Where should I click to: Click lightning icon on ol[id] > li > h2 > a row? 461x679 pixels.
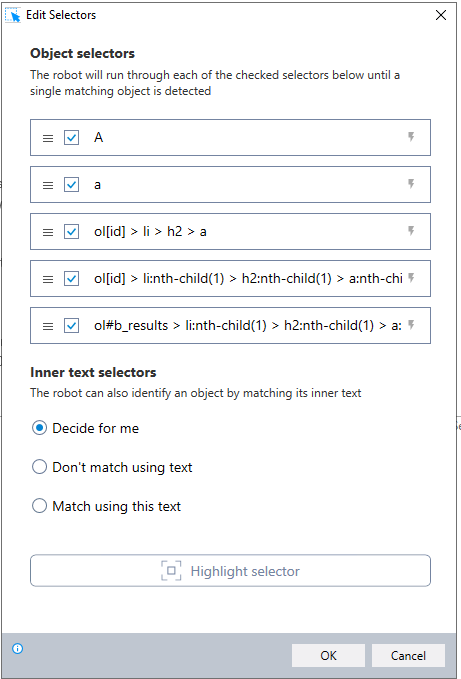pyautogui.click(x=411, y=231)
